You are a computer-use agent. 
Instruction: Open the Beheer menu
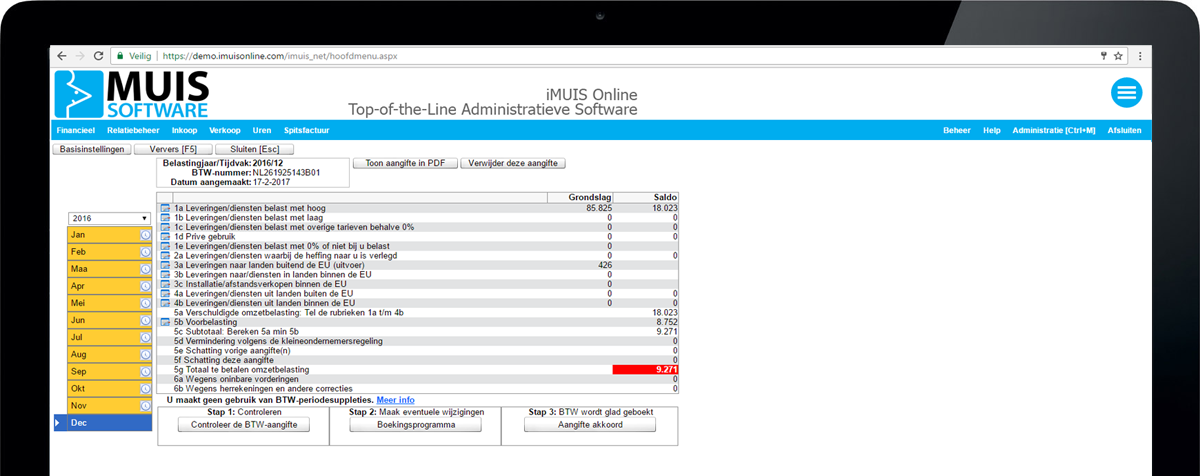pos(957,131)
